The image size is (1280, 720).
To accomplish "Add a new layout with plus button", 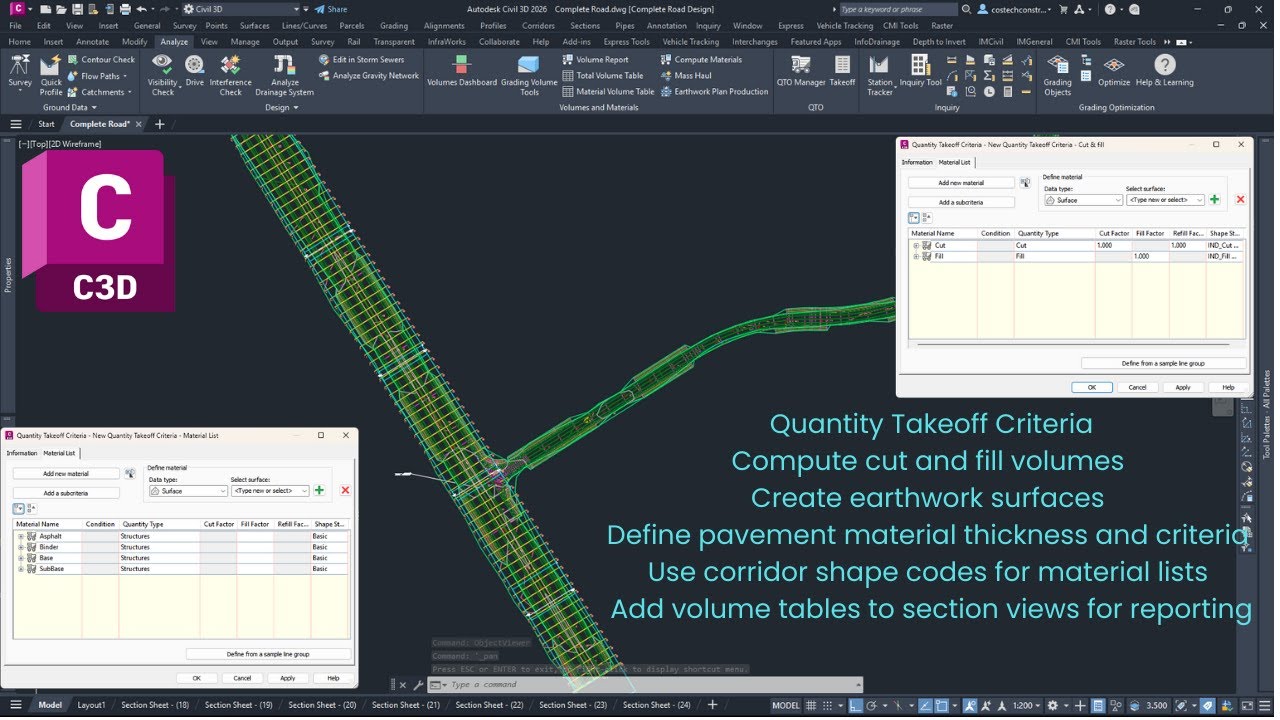I will pos(712,705).
